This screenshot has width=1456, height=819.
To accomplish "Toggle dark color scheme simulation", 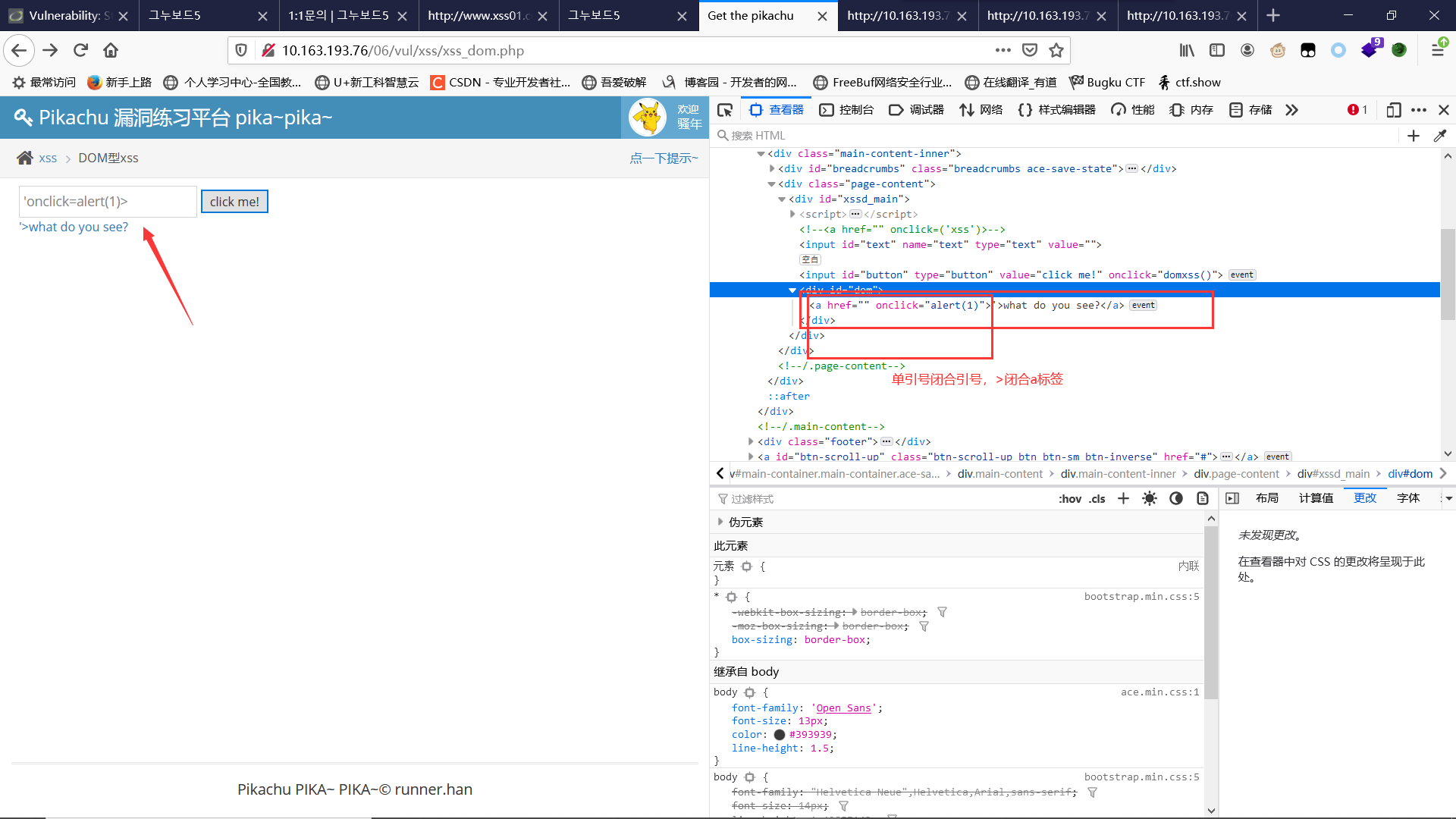I will click(x=1176, y=498).
